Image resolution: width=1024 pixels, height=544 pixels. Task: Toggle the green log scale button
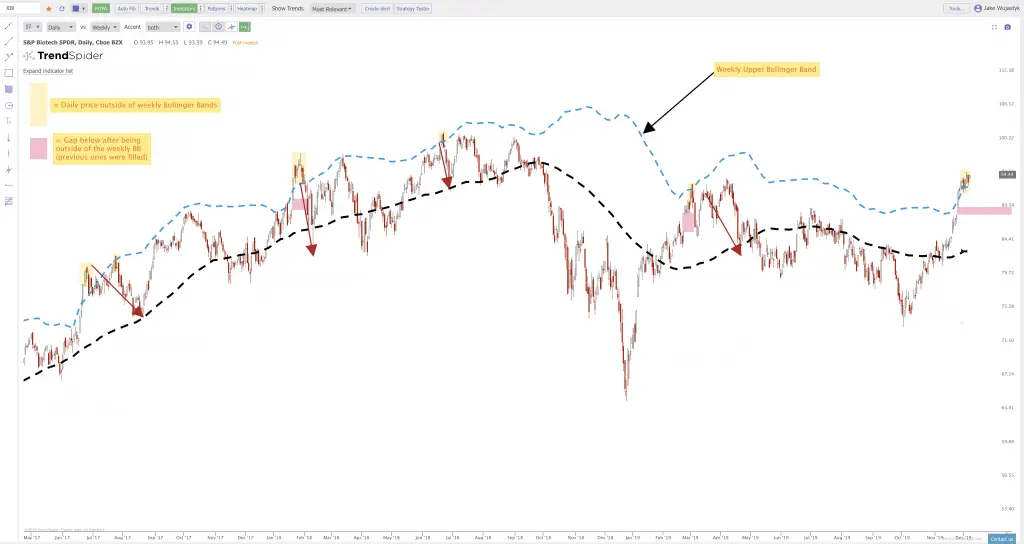click(x=244, y=27)
